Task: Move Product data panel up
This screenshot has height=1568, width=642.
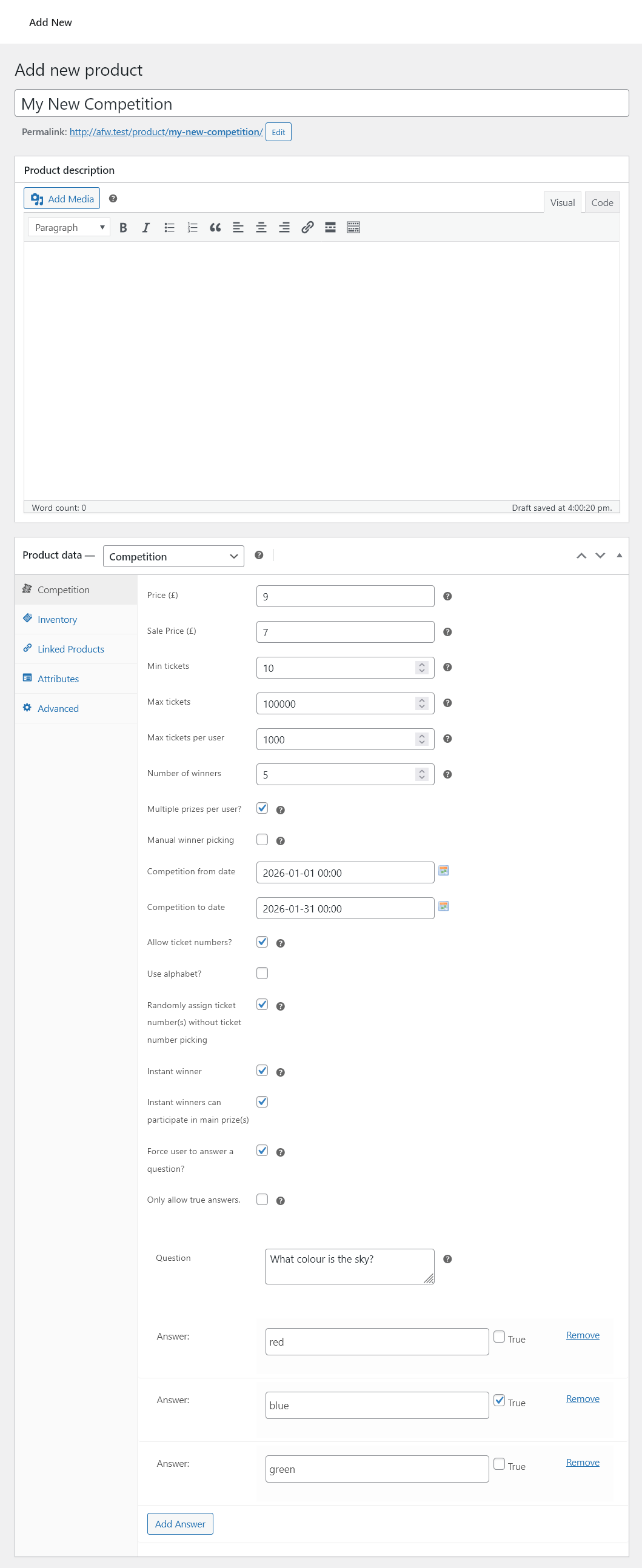Action: (x=582, y=556)
